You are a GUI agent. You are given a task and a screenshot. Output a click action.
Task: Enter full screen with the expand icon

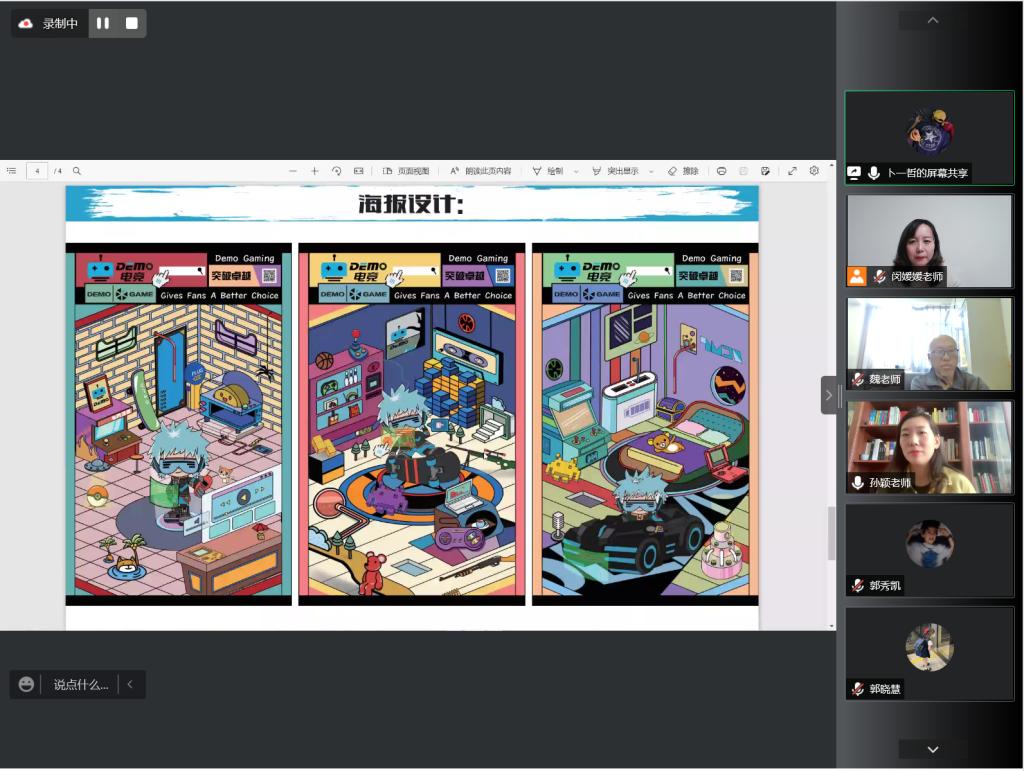coord(792,171)
